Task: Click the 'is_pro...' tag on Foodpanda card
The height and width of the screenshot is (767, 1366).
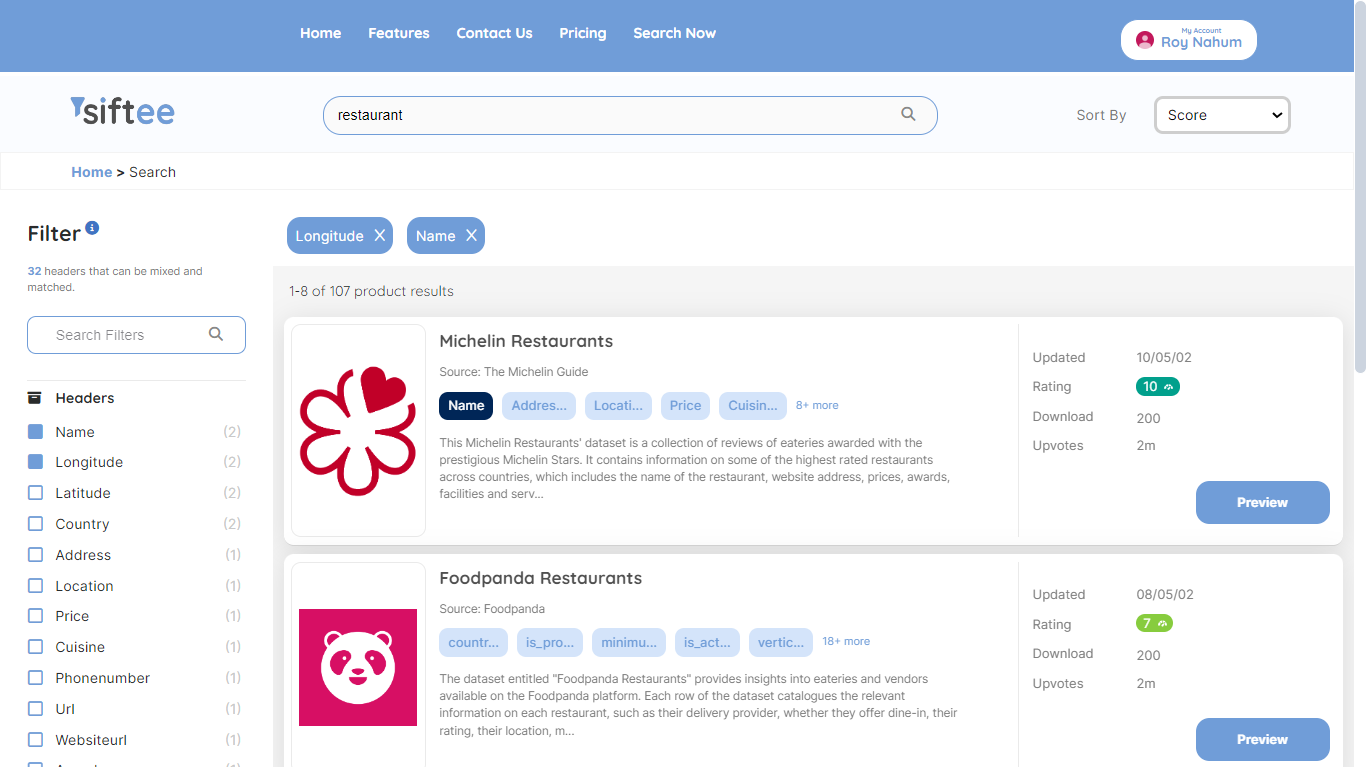Action: click(x=550, y=642)
